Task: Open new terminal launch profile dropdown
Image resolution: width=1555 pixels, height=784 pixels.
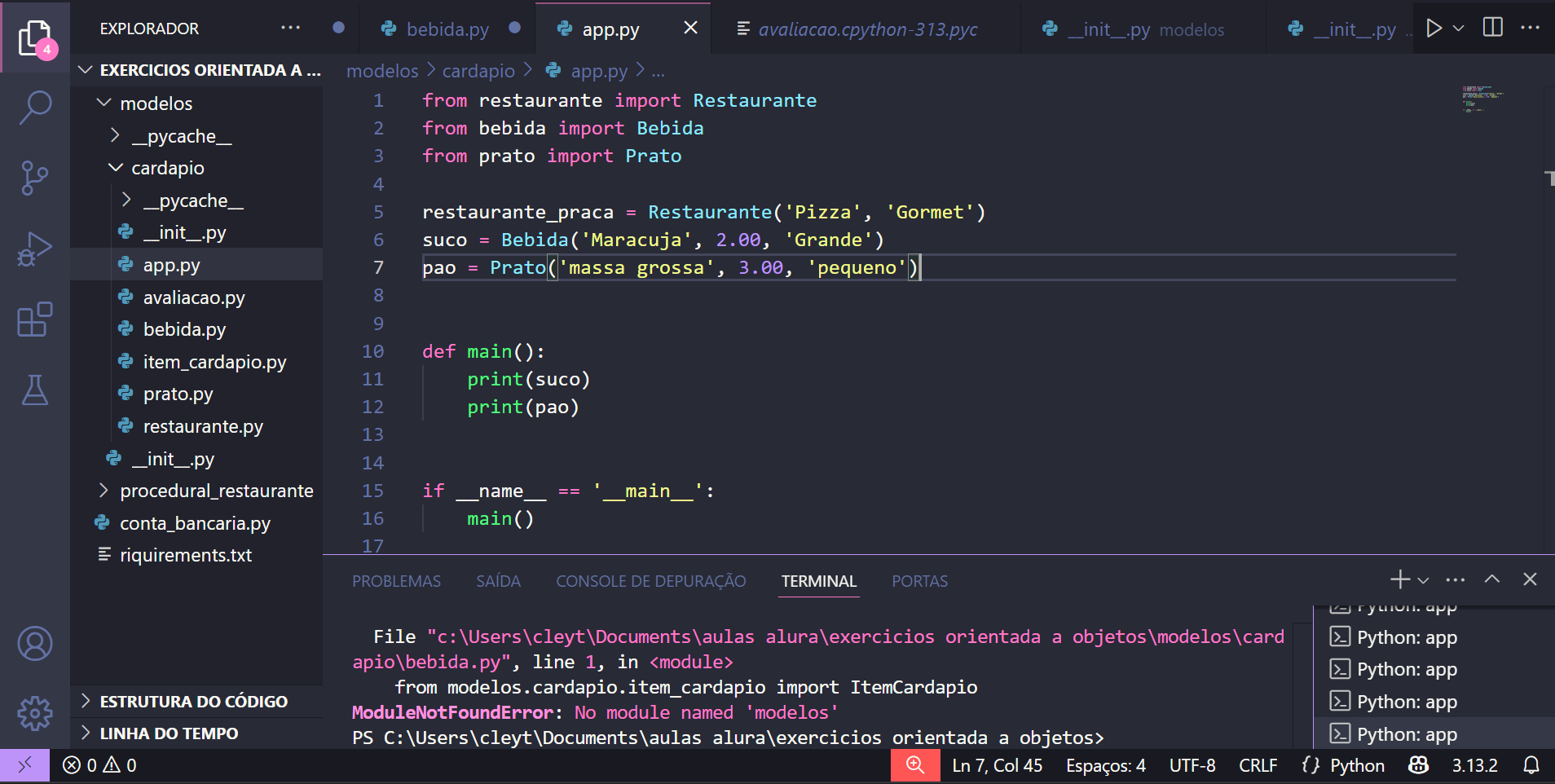Action: 1423,580
